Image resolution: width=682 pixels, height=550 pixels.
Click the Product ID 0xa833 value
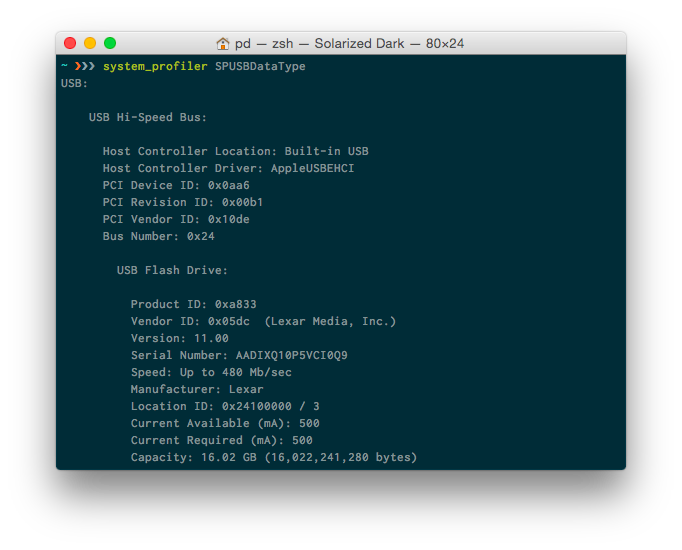tap(236, 304)
